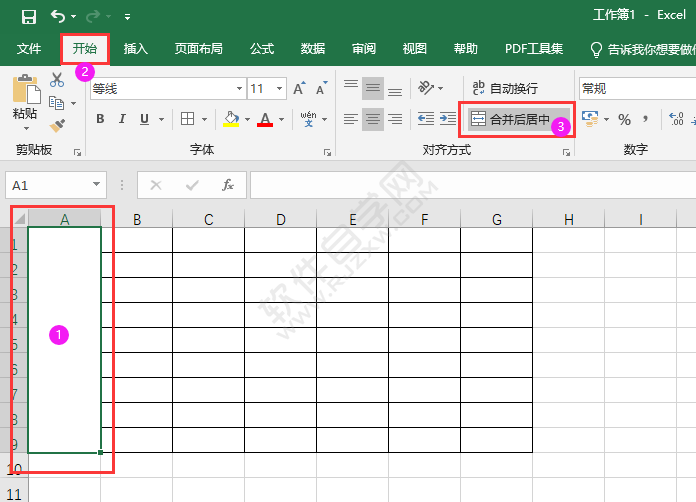Open the 剪贴板 dialog launcher
Image resolution: width=696 pixels, height=502 pixels.
click(78, 153)
